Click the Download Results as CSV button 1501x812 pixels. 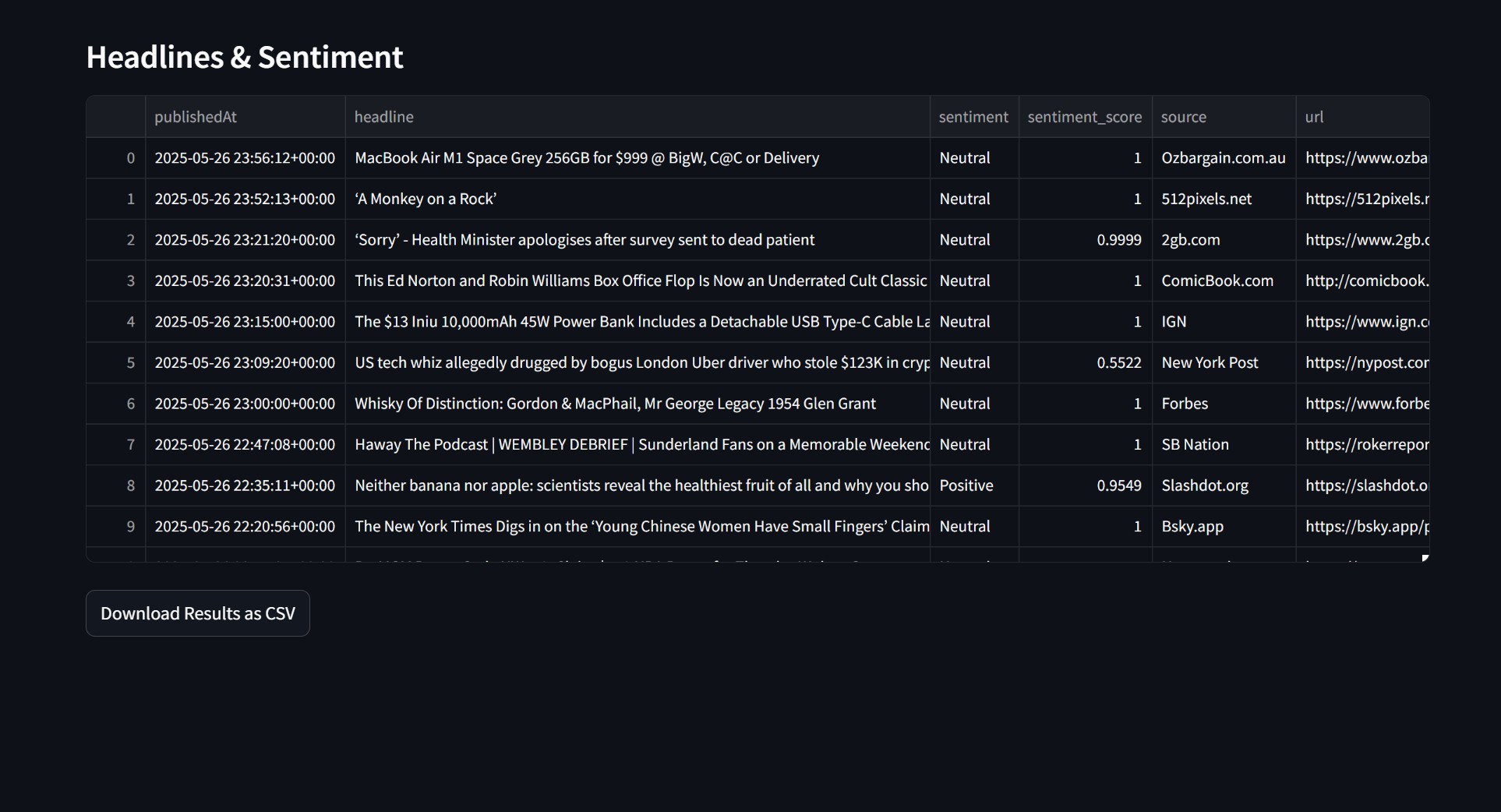198,613
